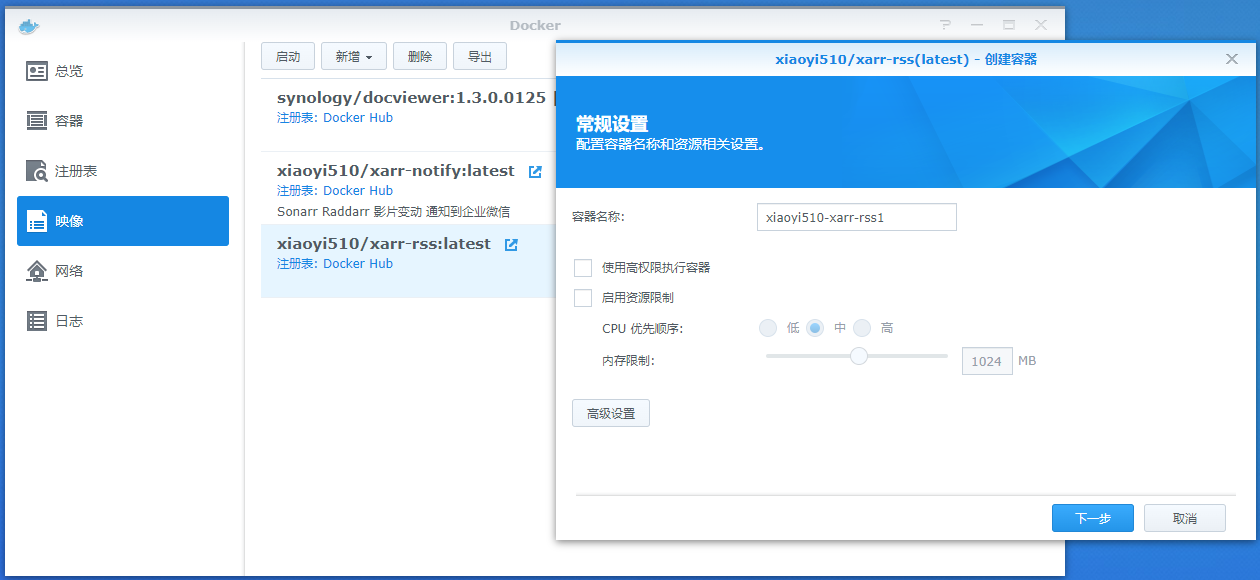Expand the 新增 dropdown menu
This screenshot has width=1260, height=580.
point(353,56)
